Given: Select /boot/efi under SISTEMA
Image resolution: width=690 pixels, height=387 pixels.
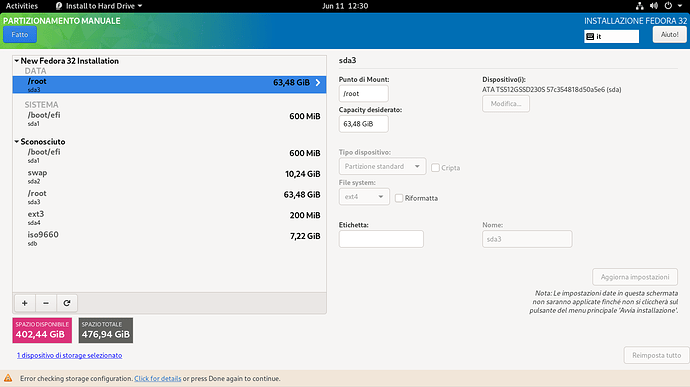Looking at the screenshot, I should click(x=169, y=119).
